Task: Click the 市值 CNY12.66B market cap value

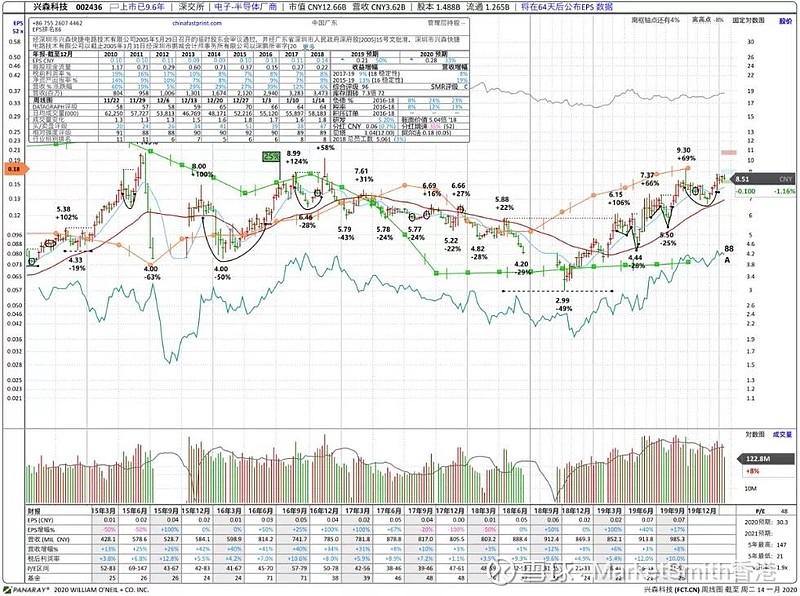Action: coord(317,7)
